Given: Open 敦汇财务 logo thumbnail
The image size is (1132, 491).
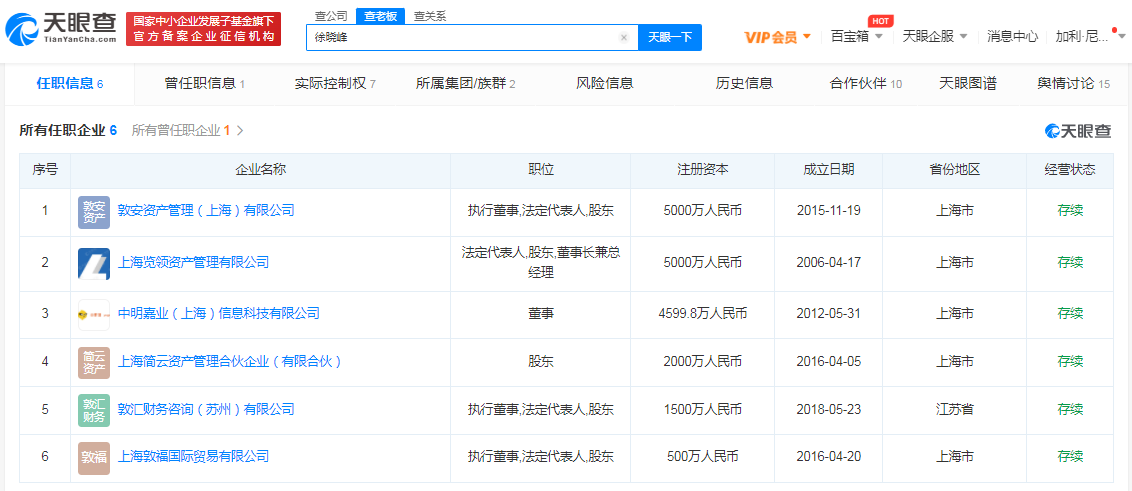Looking at the screenshot, I should click(94, 410).
